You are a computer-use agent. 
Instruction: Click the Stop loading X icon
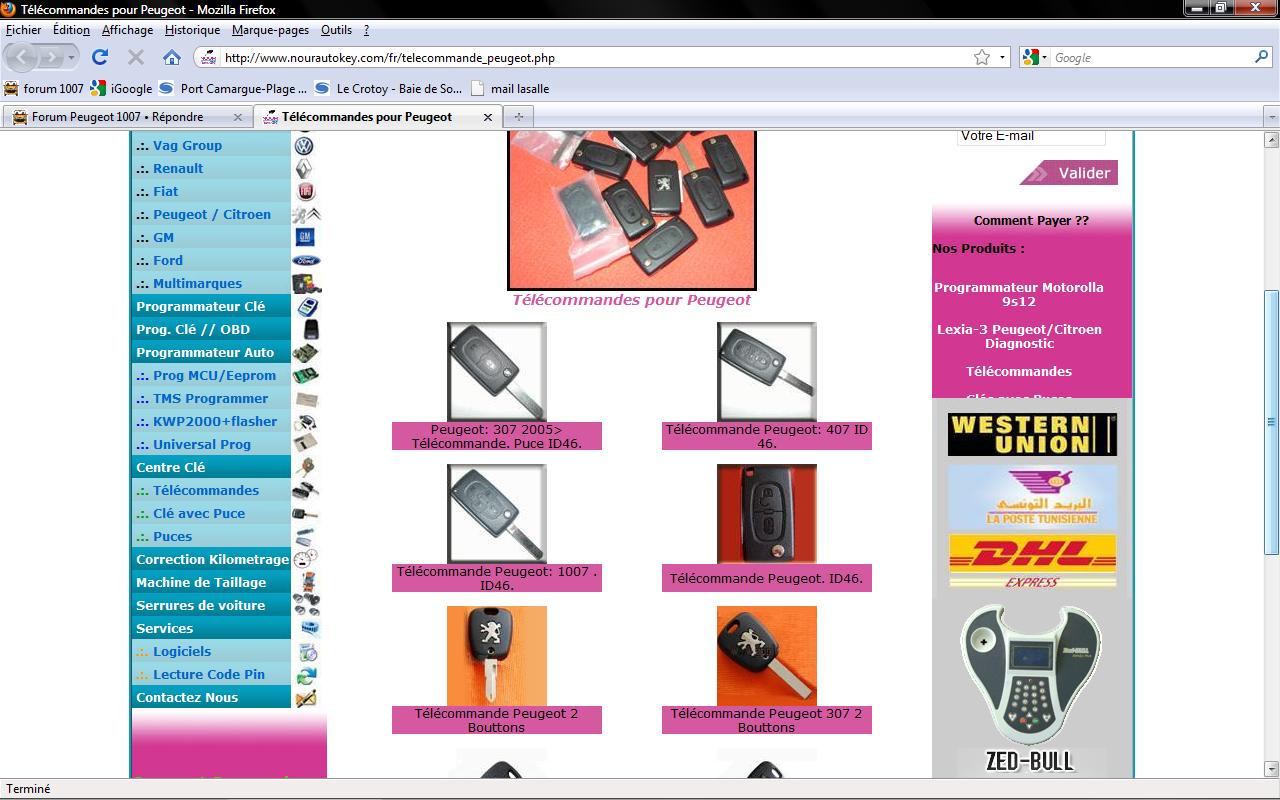pyautogui.click(x=136, y=57)
